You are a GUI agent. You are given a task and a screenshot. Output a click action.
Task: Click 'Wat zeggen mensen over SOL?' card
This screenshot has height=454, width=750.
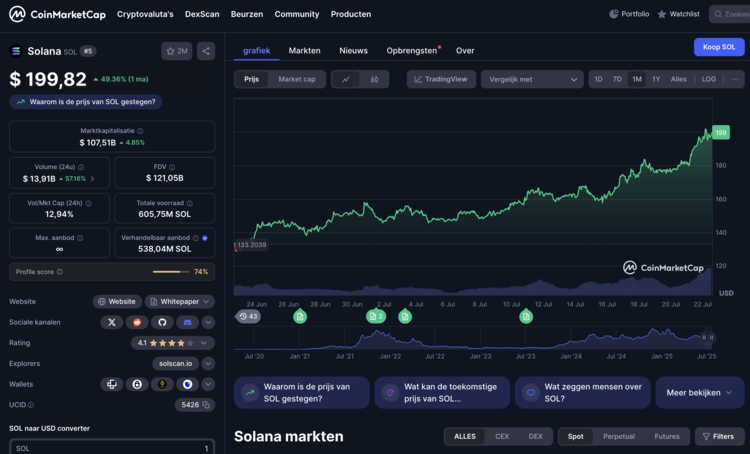click(583, 393)
